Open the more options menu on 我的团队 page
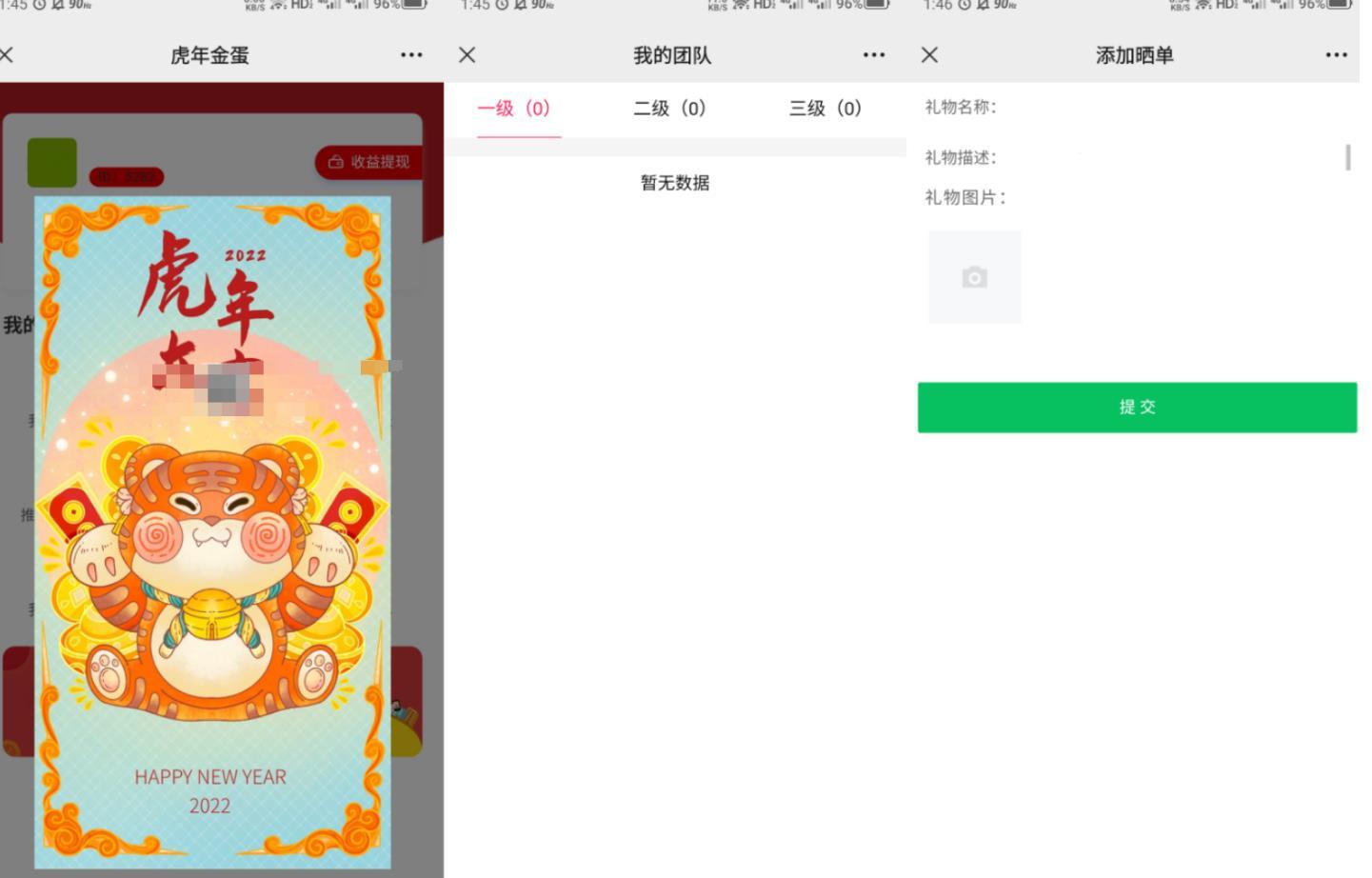Screen dimensions: 1372x878 coord(874,55)
